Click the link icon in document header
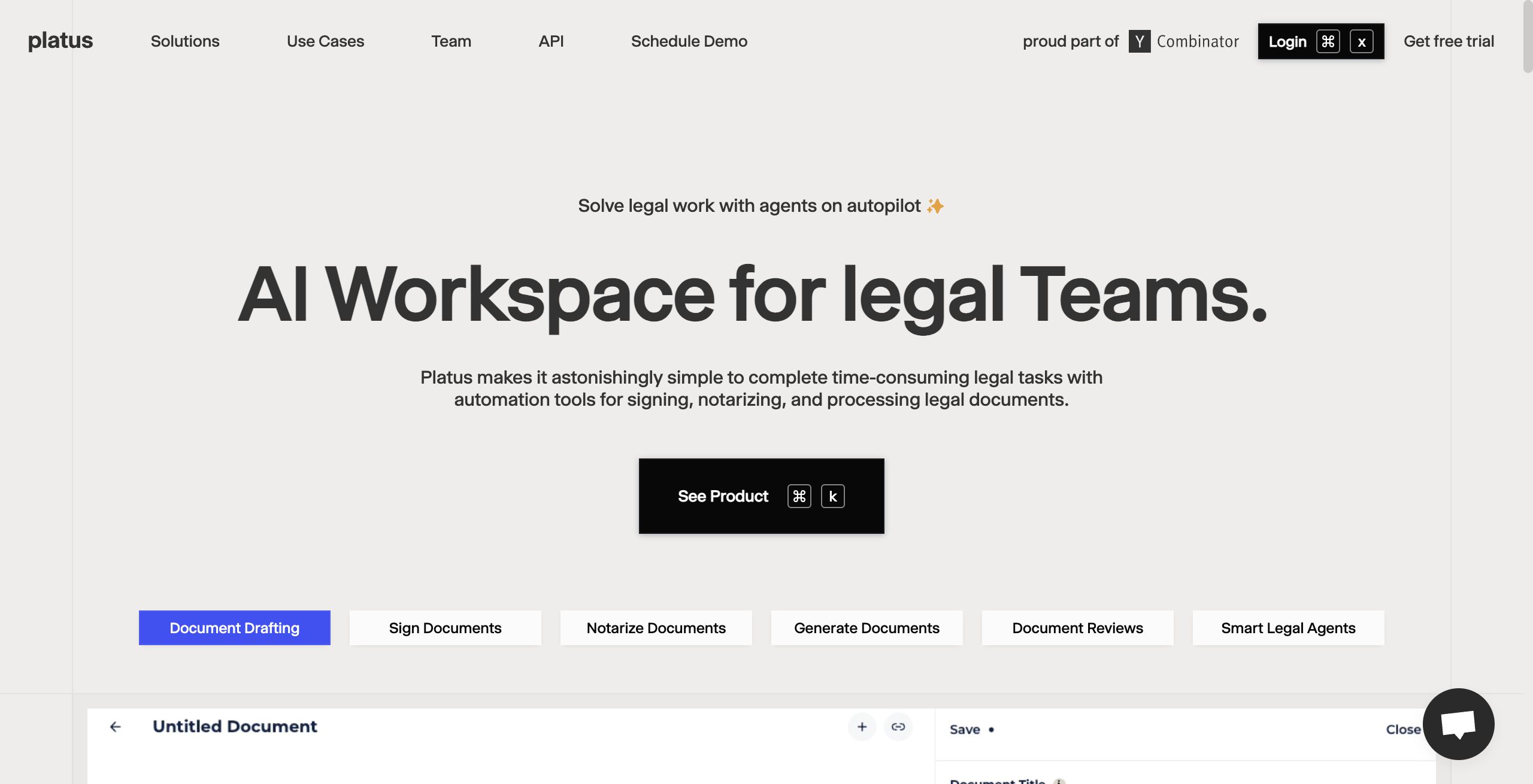1533x784 pixels. pos(898,727)
